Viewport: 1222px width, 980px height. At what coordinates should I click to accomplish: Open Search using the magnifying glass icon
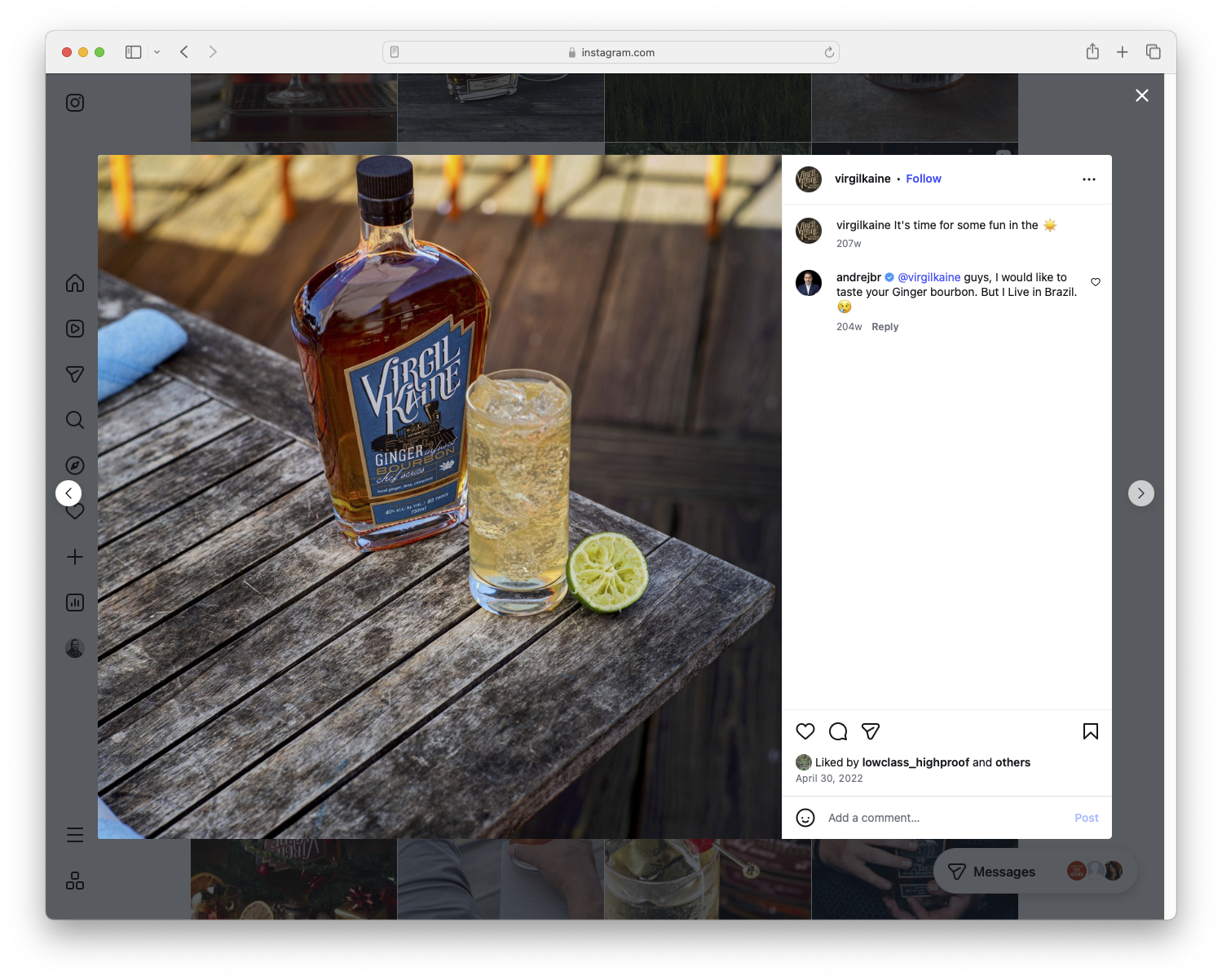(74, 420)
